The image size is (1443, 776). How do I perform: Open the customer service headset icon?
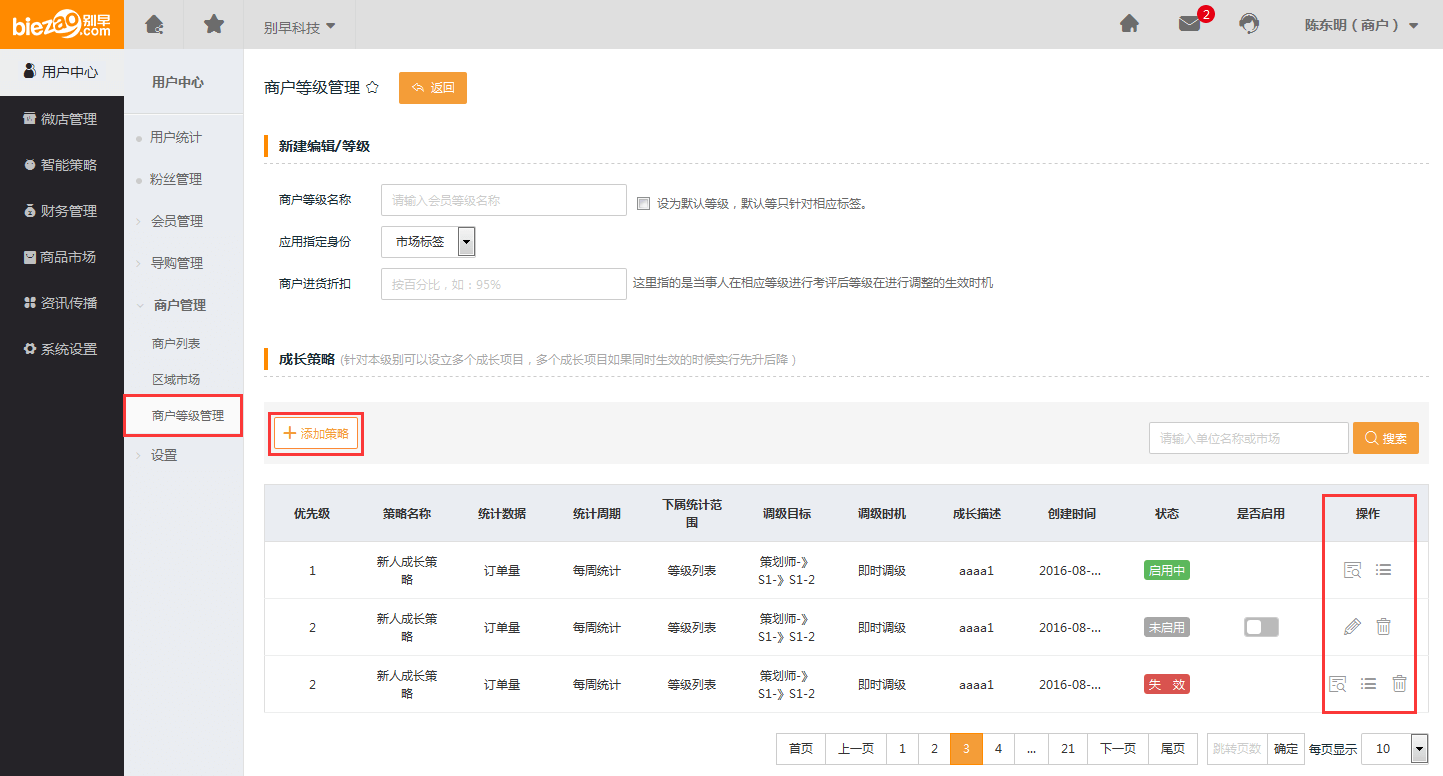tap(1249, 24)
